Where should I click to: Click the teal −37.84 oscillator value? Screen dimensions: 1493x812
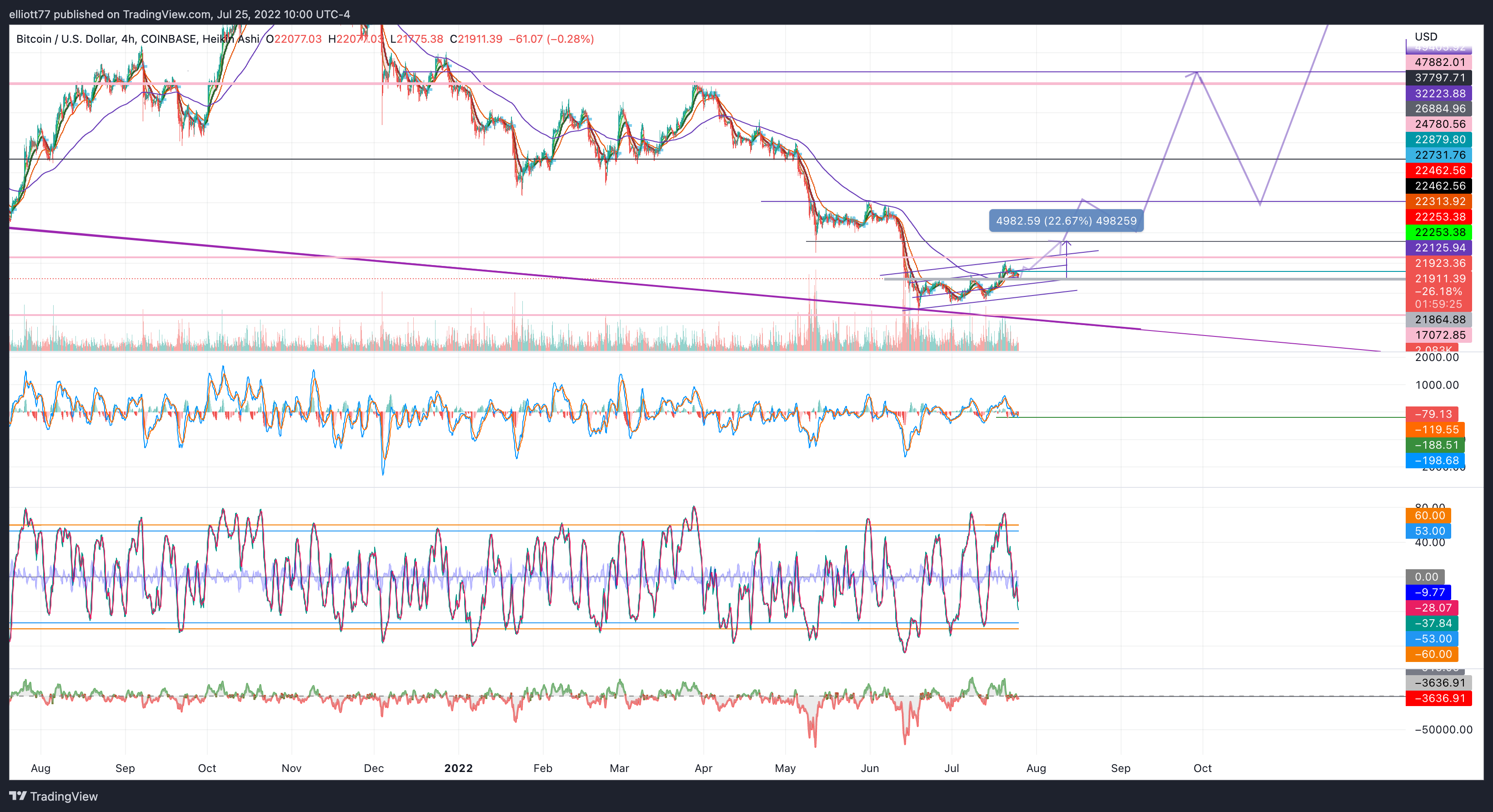click(x=1432, y=624)
